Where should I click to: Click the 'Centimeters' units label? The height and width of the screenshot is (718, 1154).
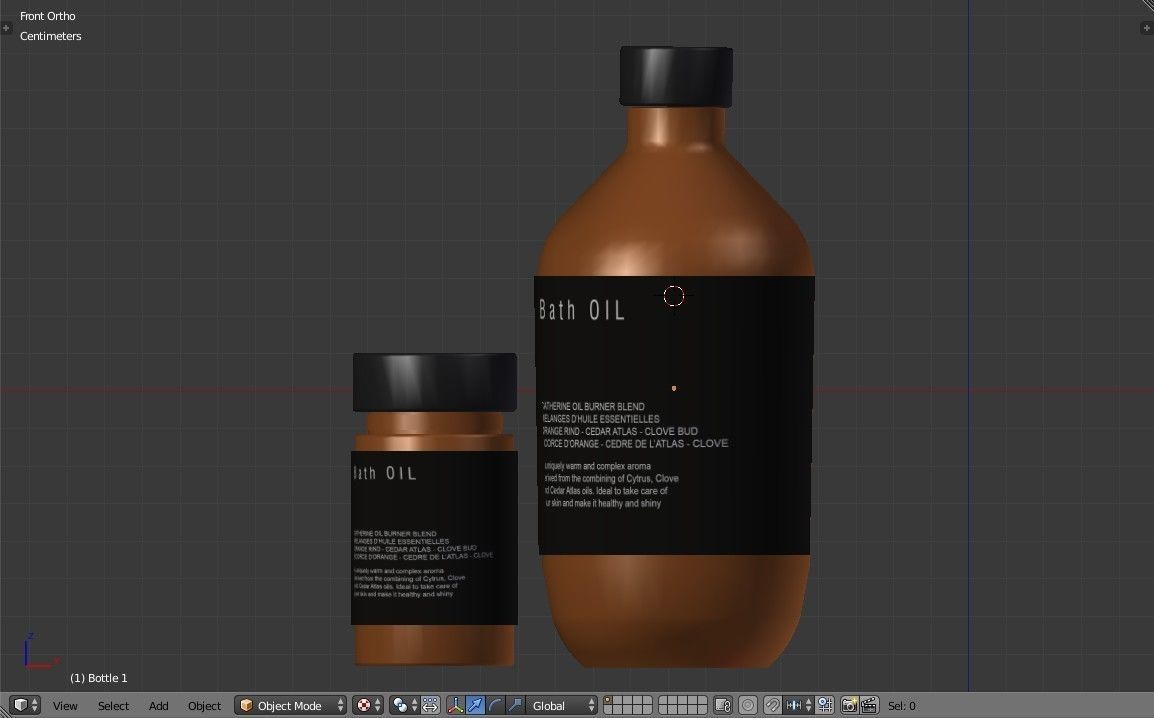(x=51, y=35)
